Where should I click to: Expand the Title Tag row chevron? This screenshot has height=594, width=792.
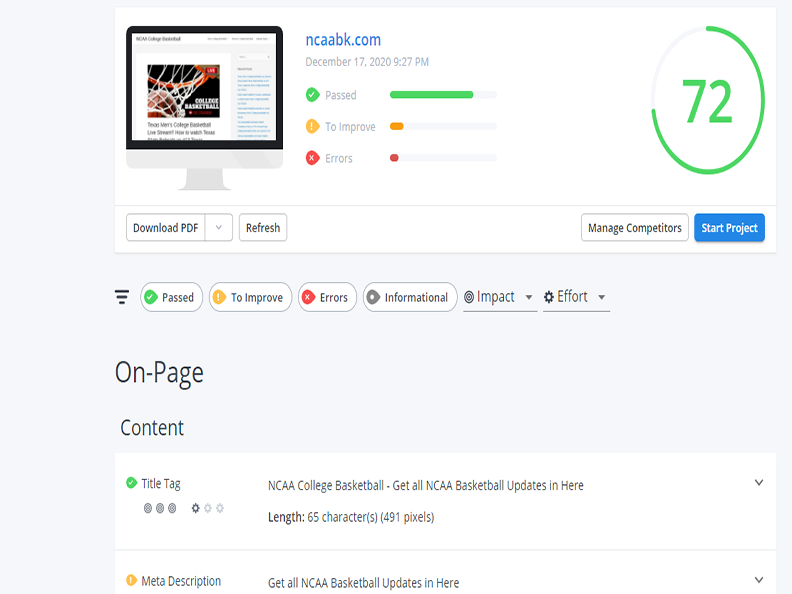759,482
